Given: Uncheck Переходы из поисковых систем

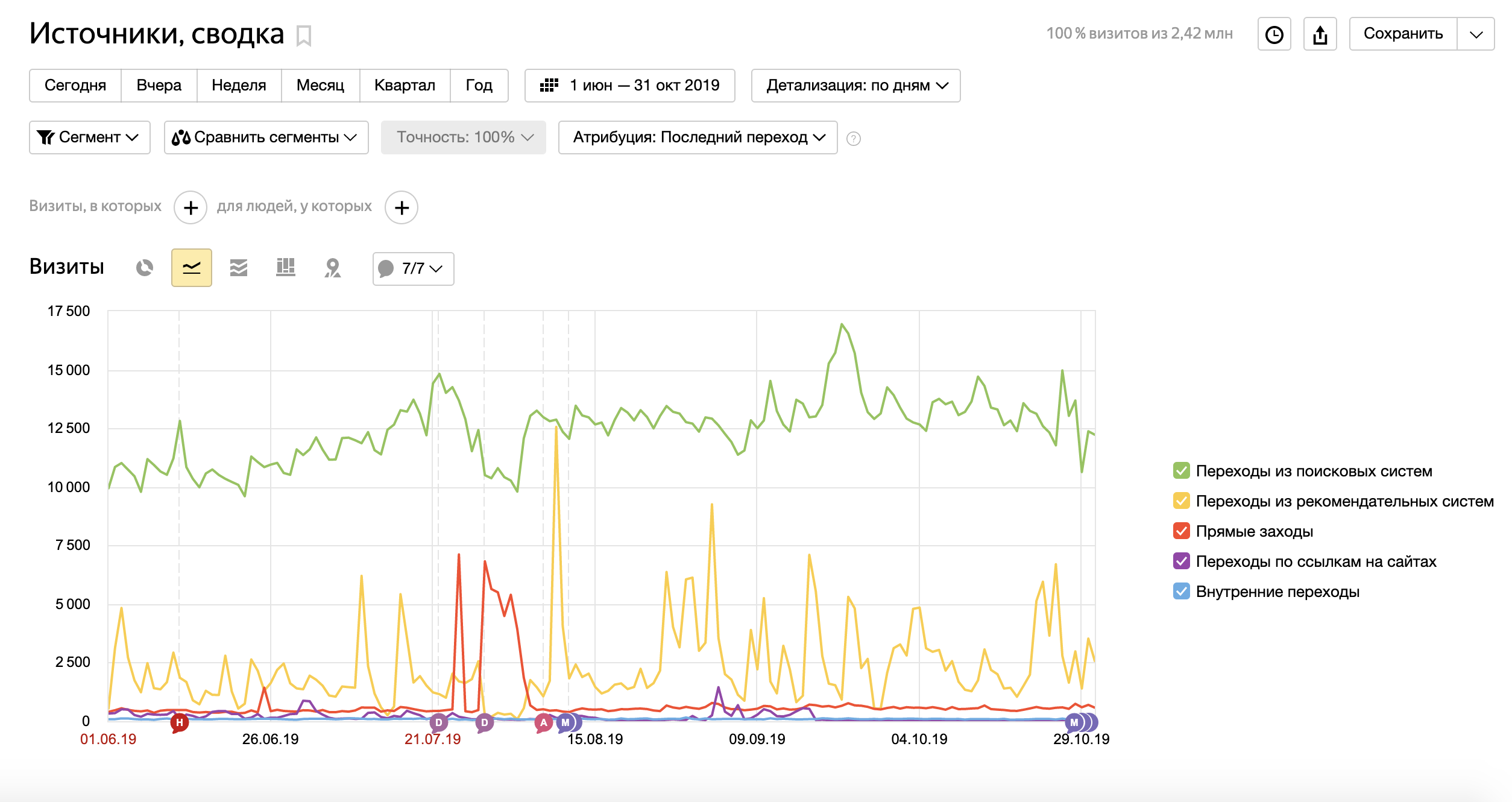Looking at the screenshot, I should [x=1181, y=471].
